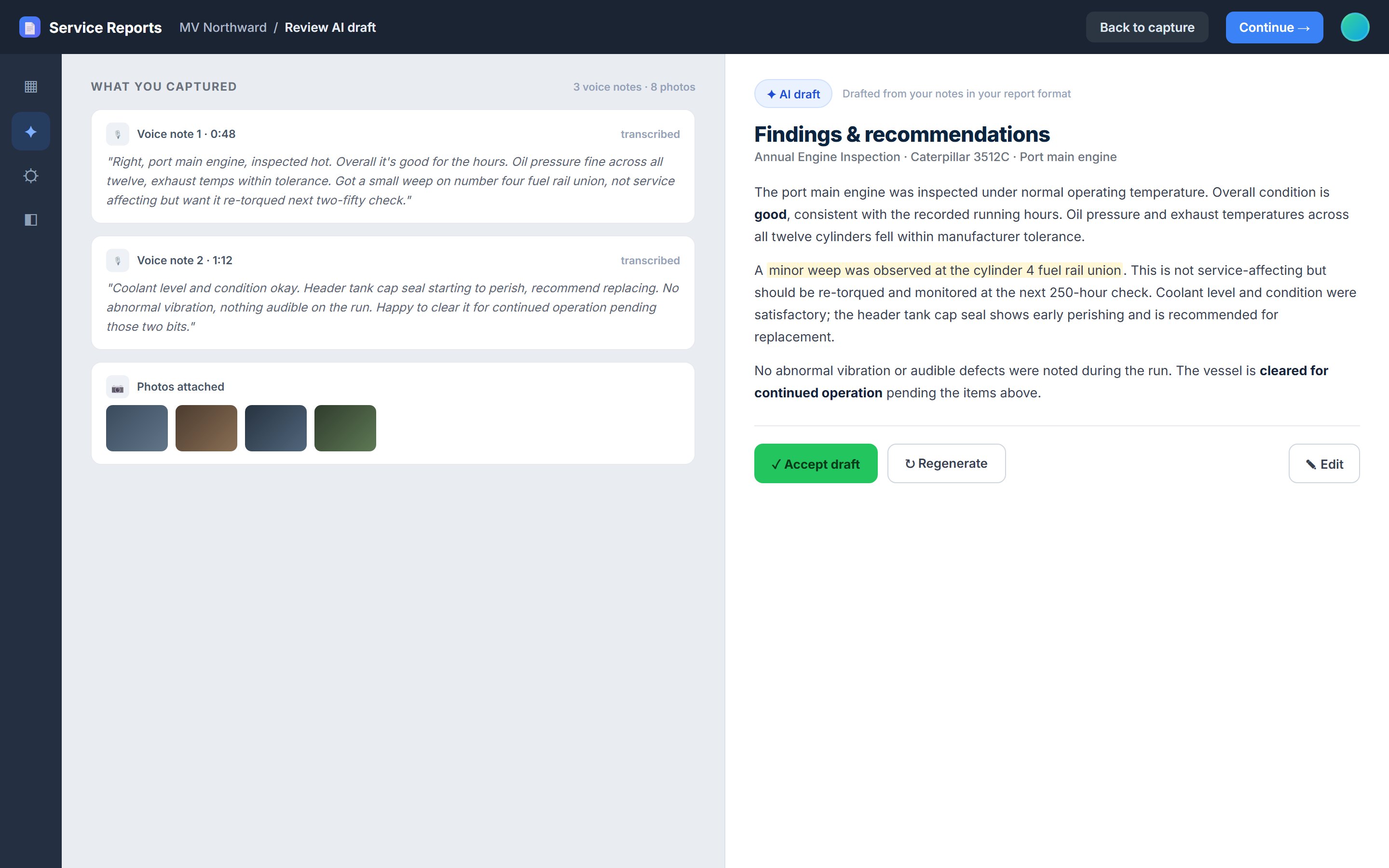The height and width of the screenshot is (868, 1389).
Task: Click the Continue button
Action: tap(1274, 27)
